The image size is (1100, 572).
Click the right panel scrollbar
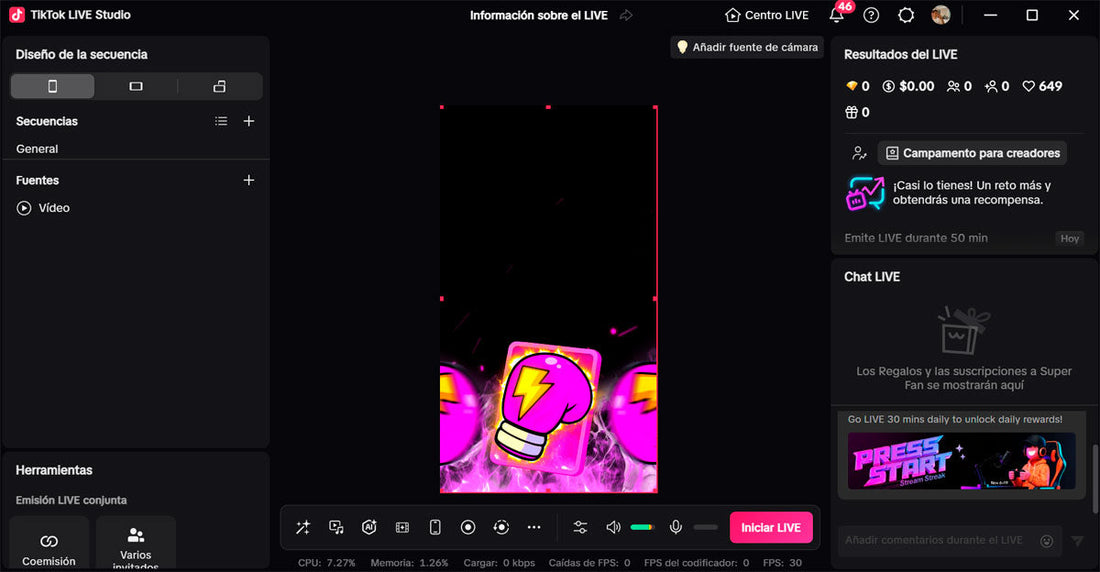[x=1094, y=479]
